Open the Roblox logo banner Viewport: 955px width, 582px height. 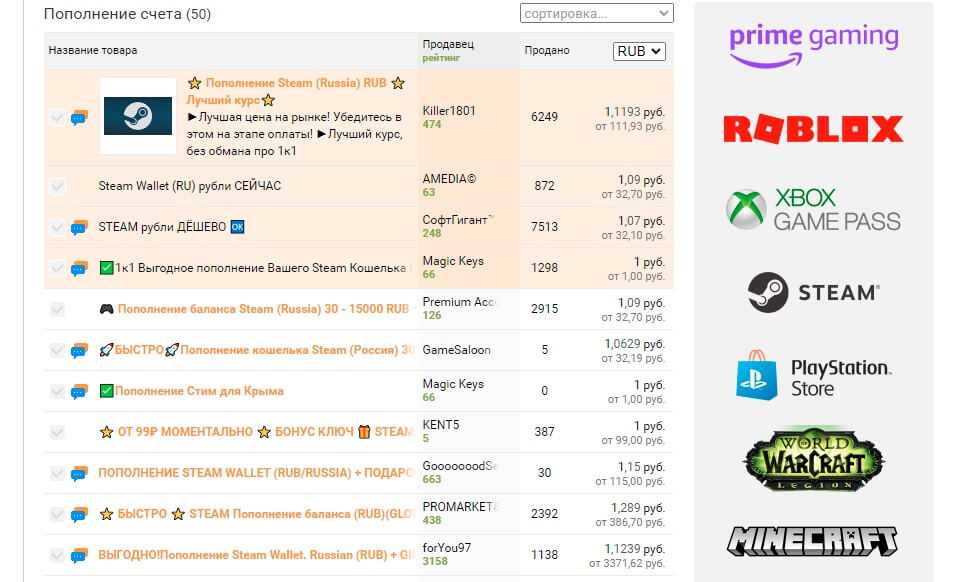(813, 129)
